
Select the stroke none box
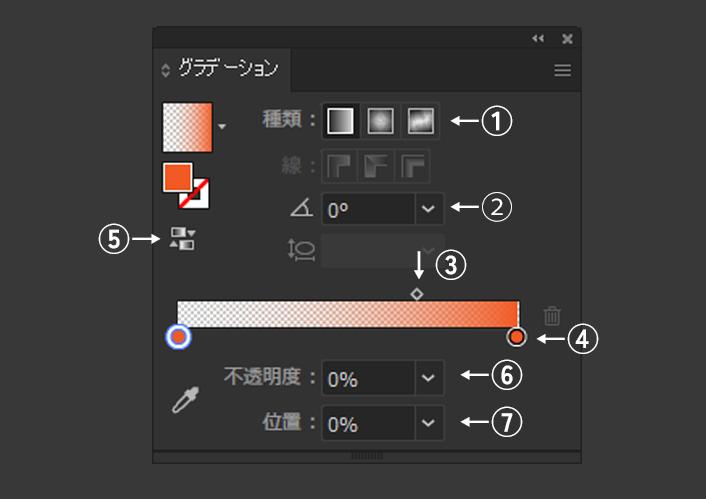[195, 194]
